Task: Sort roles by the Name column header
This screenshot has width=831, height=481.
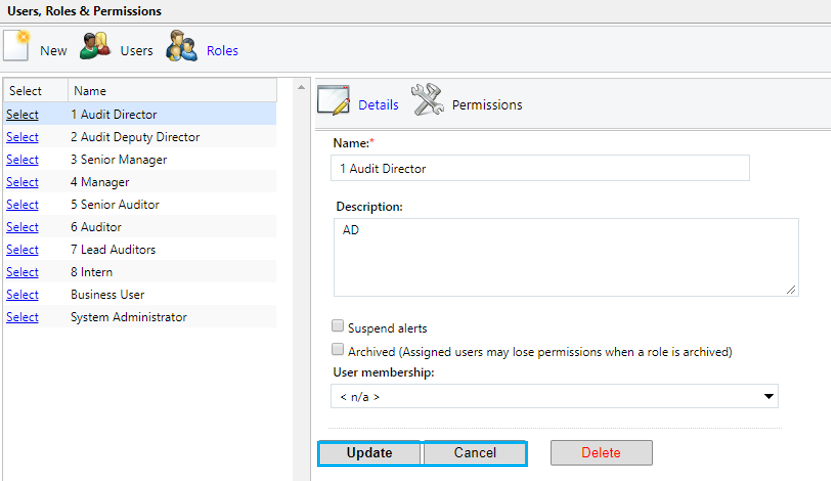Action: click(90, 91)
